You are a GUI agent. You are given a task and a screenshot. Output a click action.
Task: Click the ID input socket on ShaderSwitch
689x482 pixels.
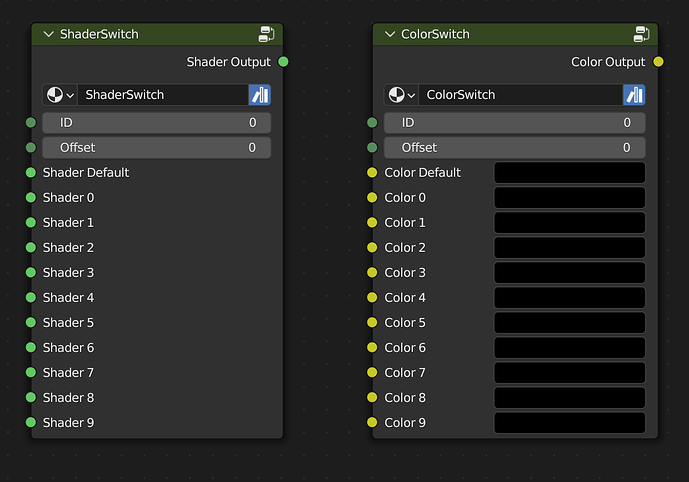31,123
